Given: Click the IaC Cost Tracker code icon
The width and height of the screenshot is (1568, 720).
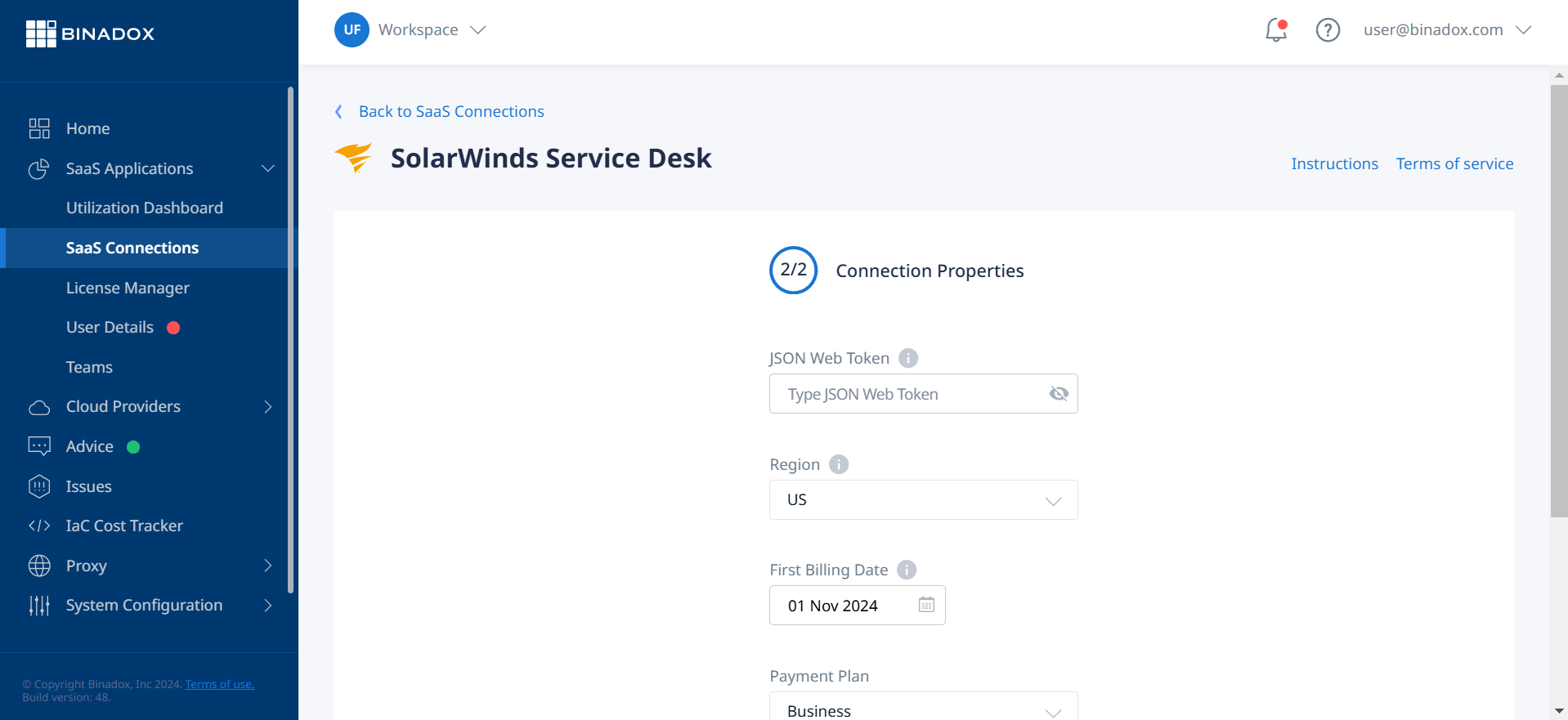Looking at the screenshot, I should [39, 525].
